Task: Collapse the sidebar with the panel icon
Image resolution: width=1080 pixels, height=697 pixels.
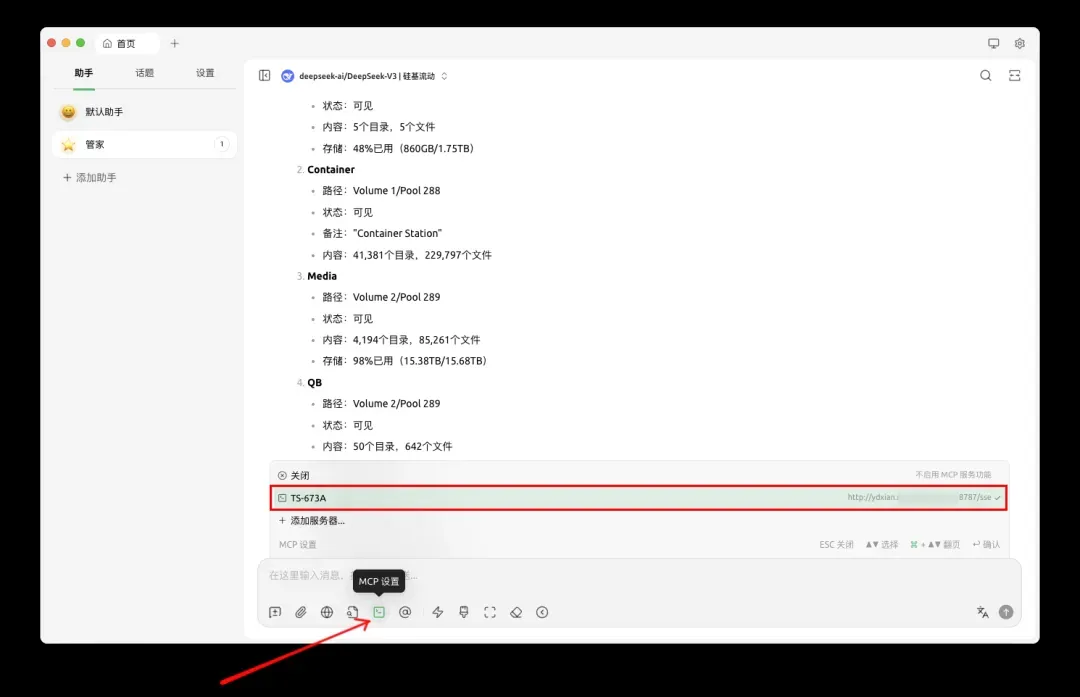Action: click(x=264, y=76)
